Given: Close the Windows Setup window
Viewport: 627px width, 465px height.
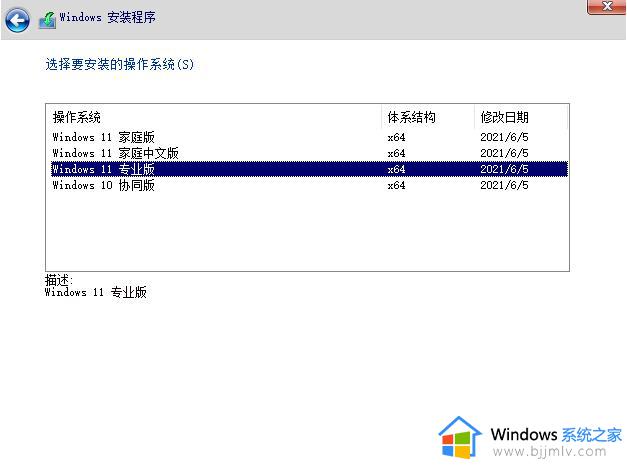Looking at the screenshot, I should coord(607,7).
